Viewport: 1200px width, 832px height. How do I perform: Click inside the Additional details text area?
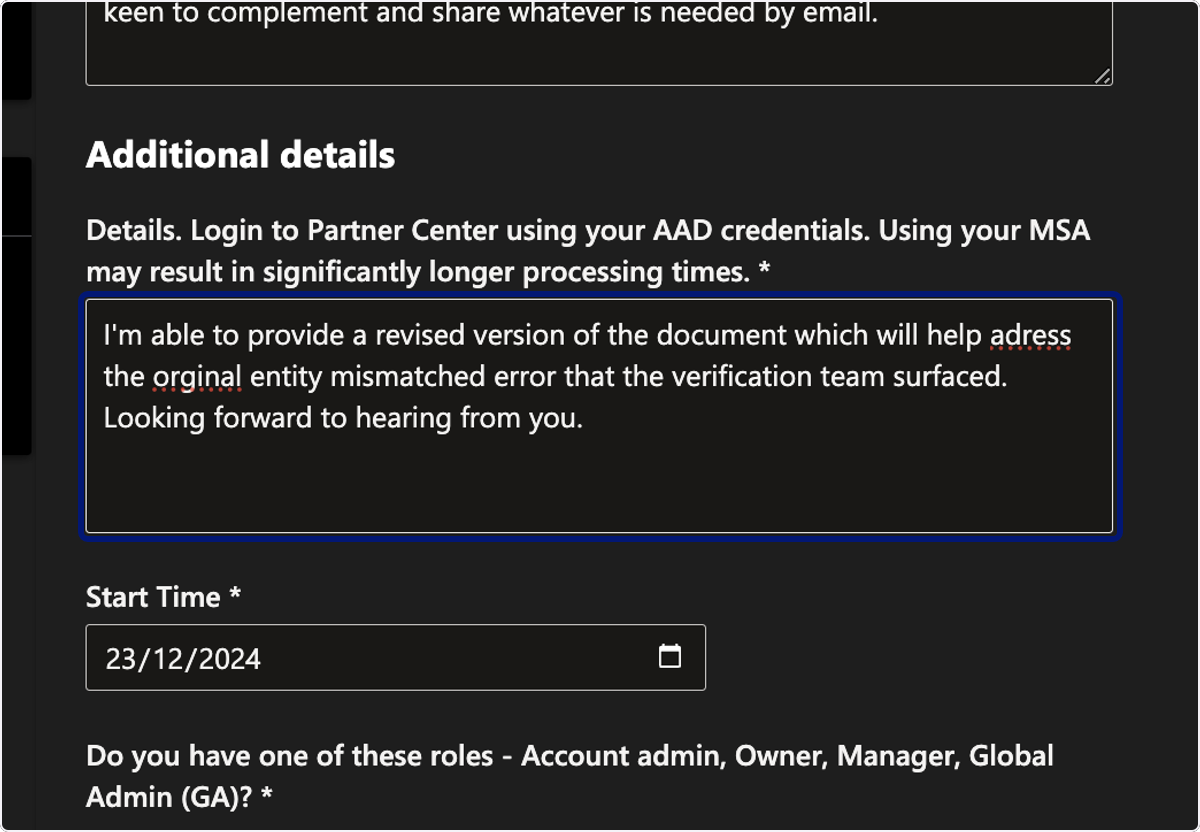point(599,416)
